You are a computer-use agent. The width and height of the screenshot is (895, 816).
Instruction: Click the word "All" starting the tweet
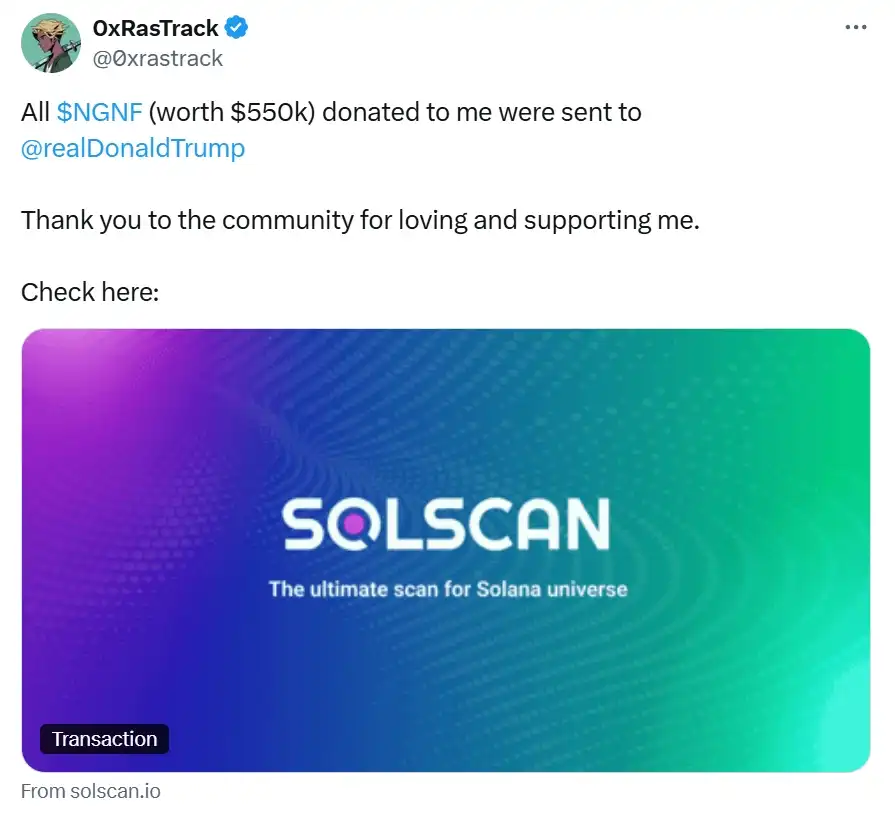(35, 111)
